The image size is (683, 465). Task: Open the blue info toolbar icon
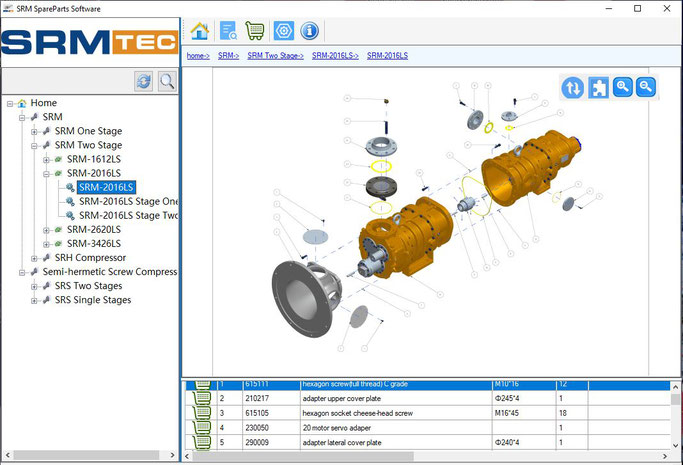click(310, 31)
